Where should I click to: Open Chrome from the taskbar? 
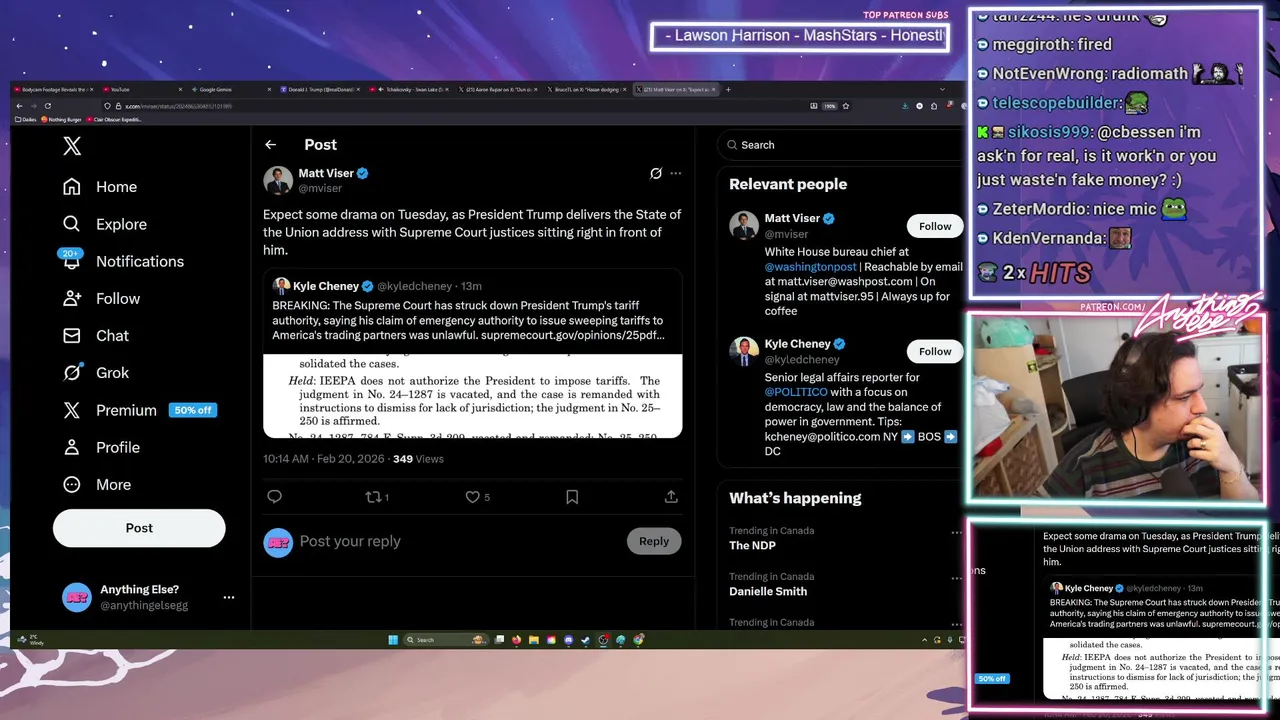click(638, 640)
